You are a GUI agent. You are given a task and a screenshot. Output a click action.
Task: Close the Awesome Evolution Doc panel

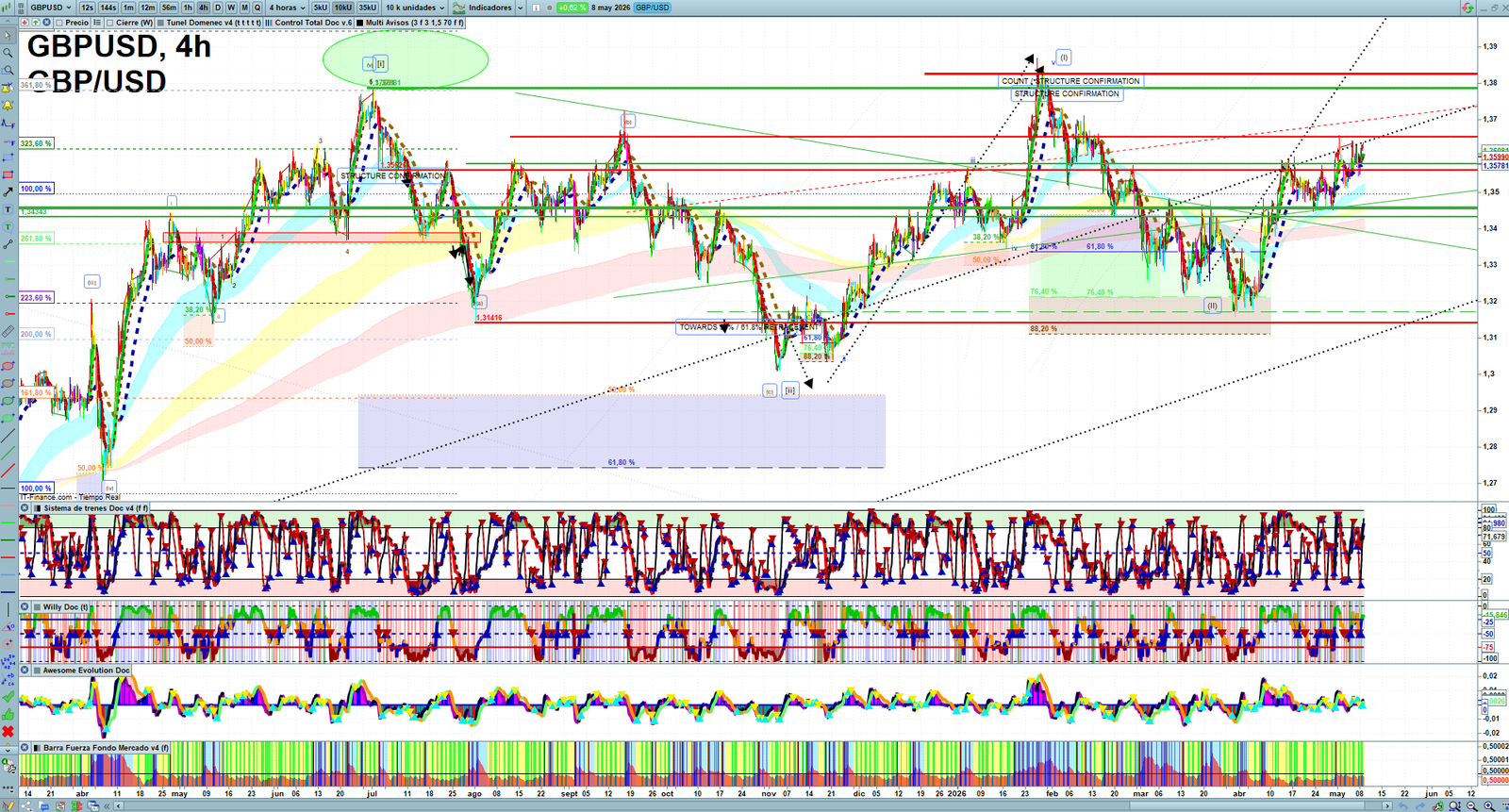click(x=25, y=670)
